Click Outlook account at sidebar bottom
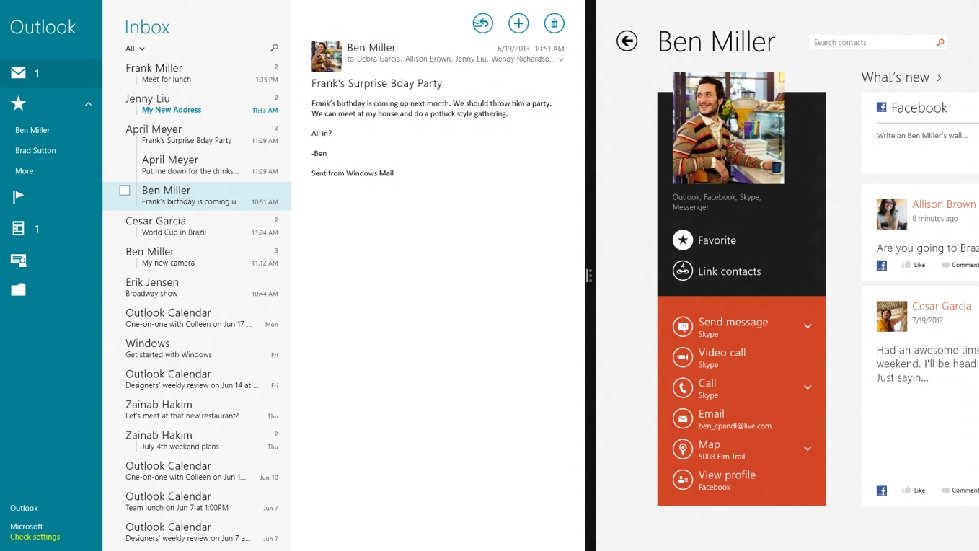The height and width of the screenshot is (551, 979). (24, 508)
